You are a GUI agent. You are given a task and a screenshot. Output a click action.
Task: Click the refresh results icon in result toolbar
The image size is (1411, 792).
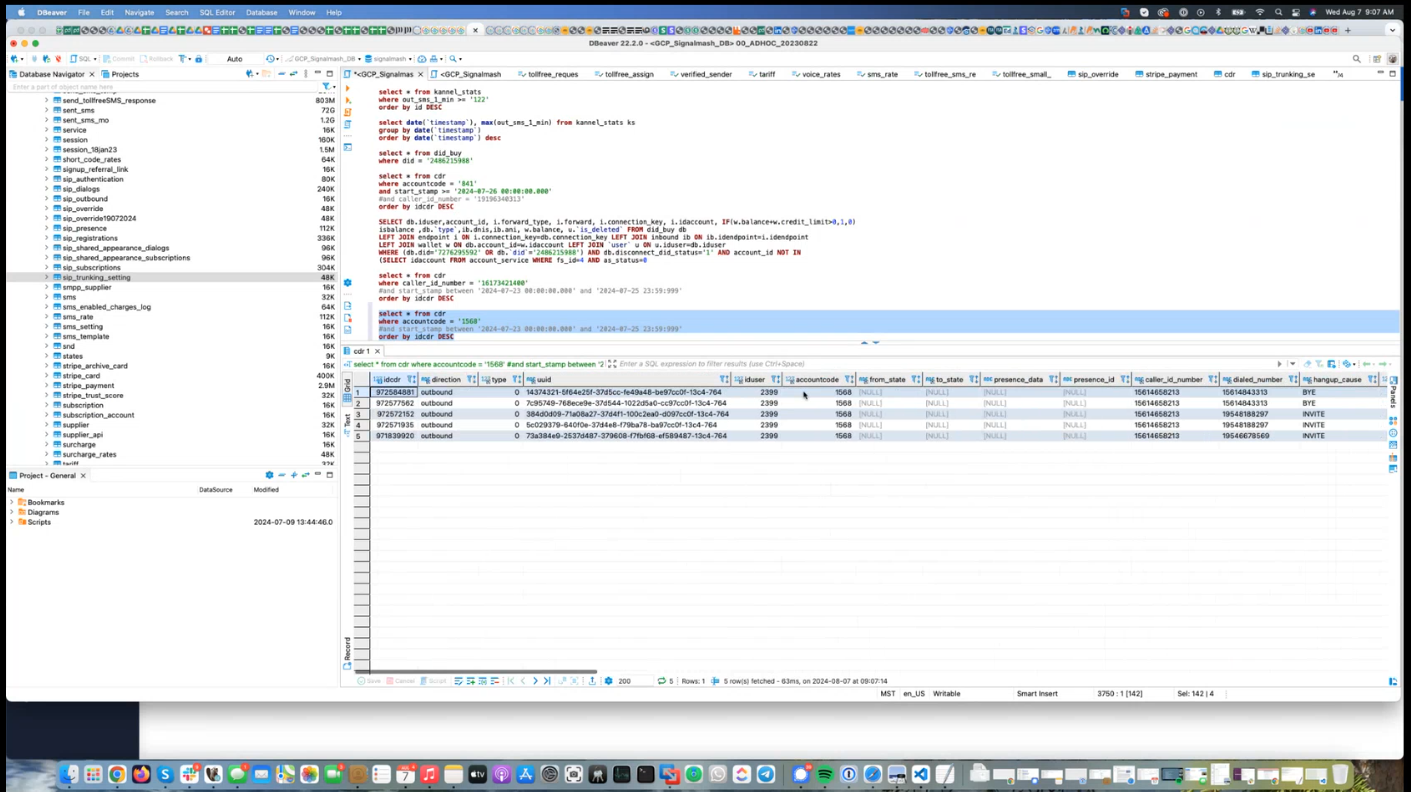click(661, 681)
